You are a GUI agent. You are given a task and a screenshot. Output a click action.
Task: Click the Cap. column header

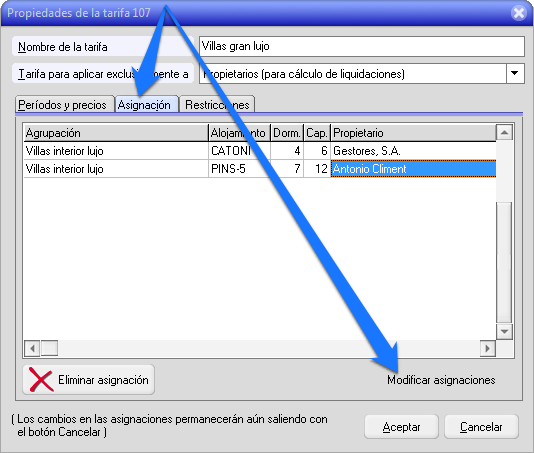(x=317, y=133)
